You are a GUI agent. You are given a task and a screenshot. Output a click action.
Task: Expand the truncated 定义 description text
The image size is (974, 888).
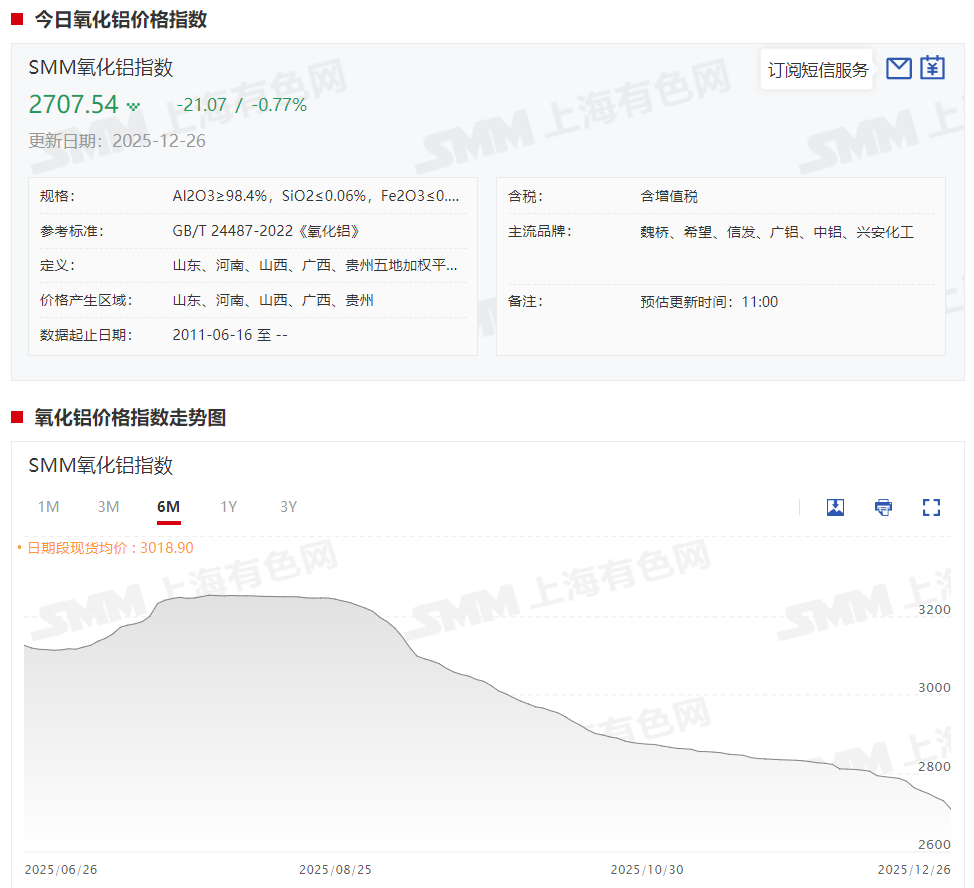(x=316, y=266)
